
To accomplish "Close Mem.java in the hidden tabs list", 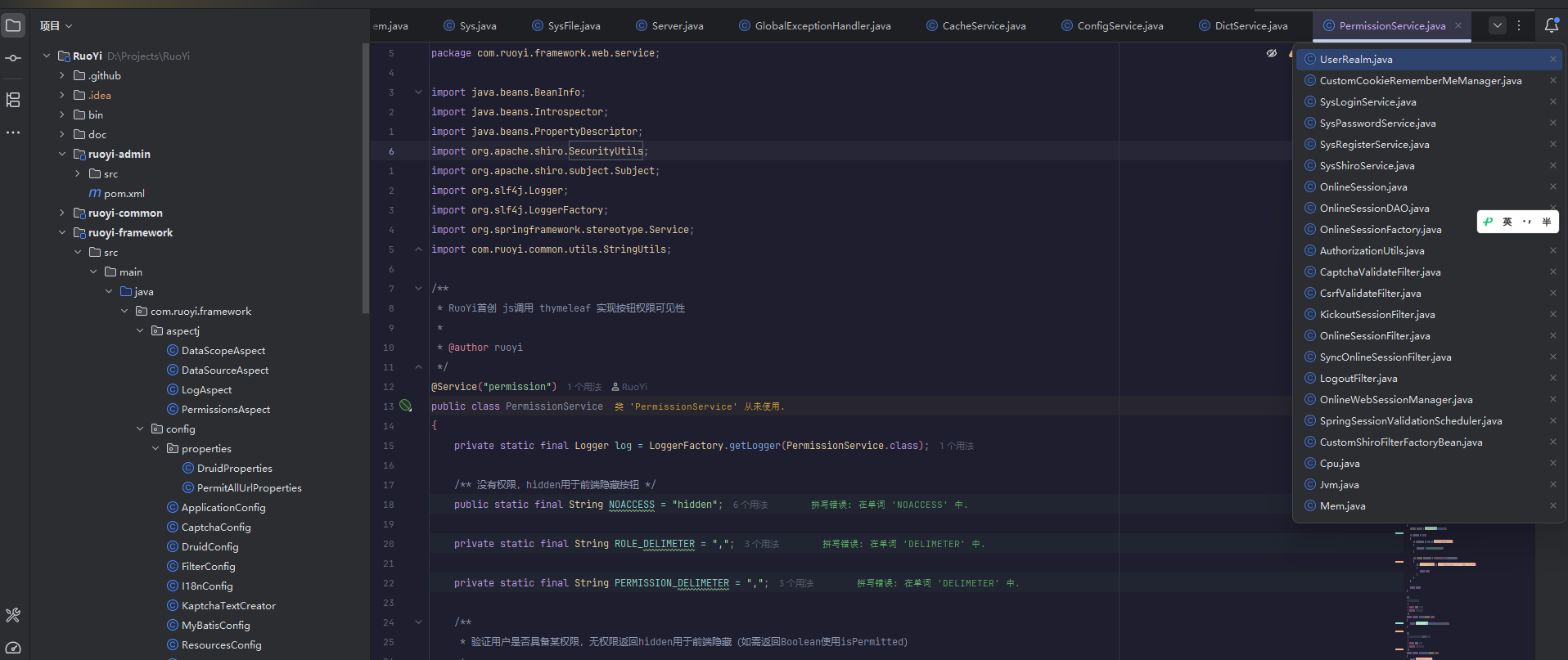I will point(1552,505).
